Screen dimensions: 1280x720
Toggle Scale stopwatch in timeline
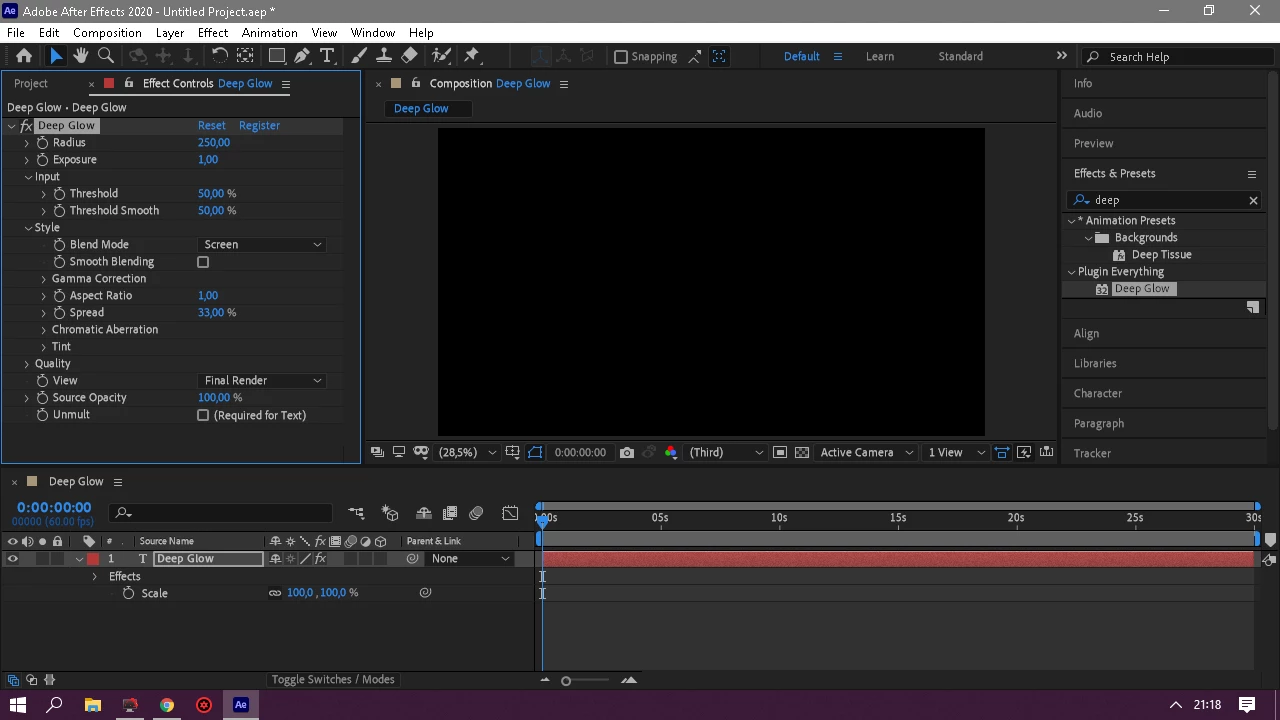(x=128, y=593)
